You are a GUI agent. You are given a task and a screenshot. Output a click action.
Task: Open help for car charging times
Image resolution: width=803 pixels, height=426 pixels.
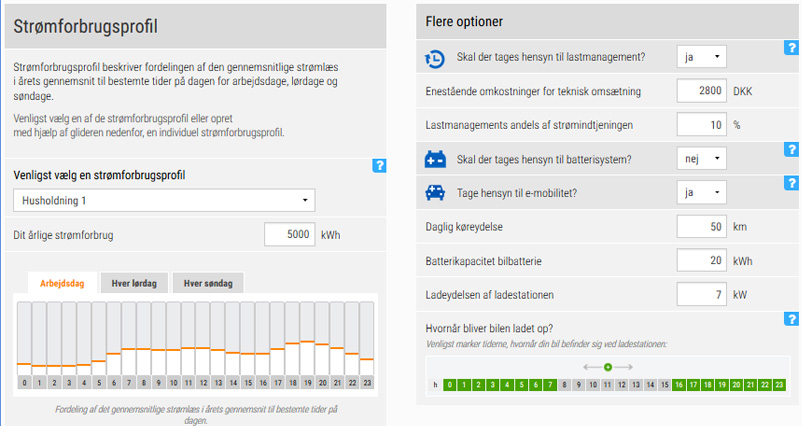791,319
